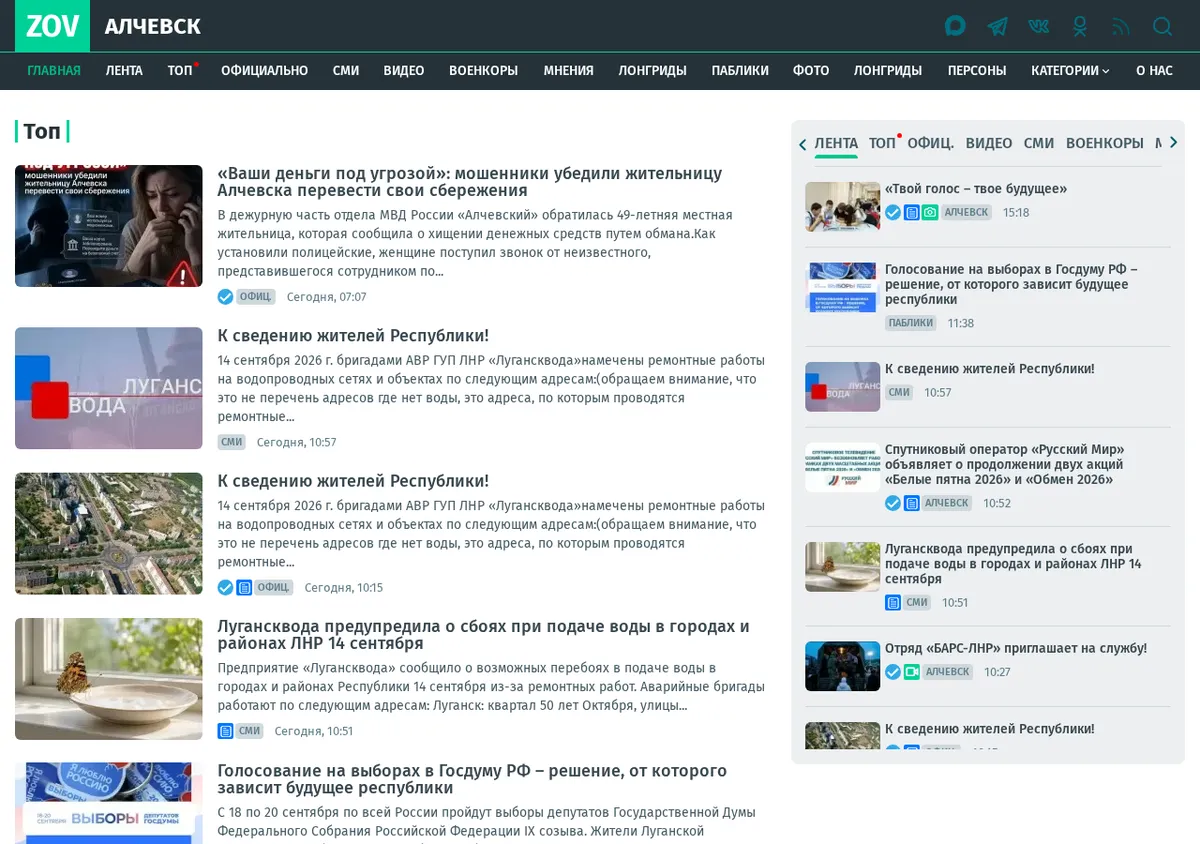
Task: Show next sidebar tabs with right arrow
Action: 1173,143
